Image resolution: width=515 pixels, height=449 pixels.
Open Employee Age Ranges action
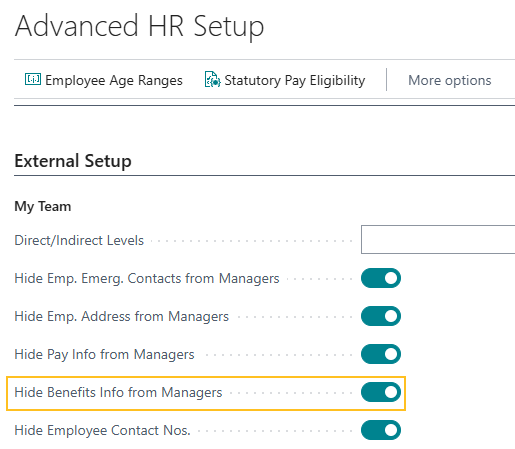(x=104, y=80)
